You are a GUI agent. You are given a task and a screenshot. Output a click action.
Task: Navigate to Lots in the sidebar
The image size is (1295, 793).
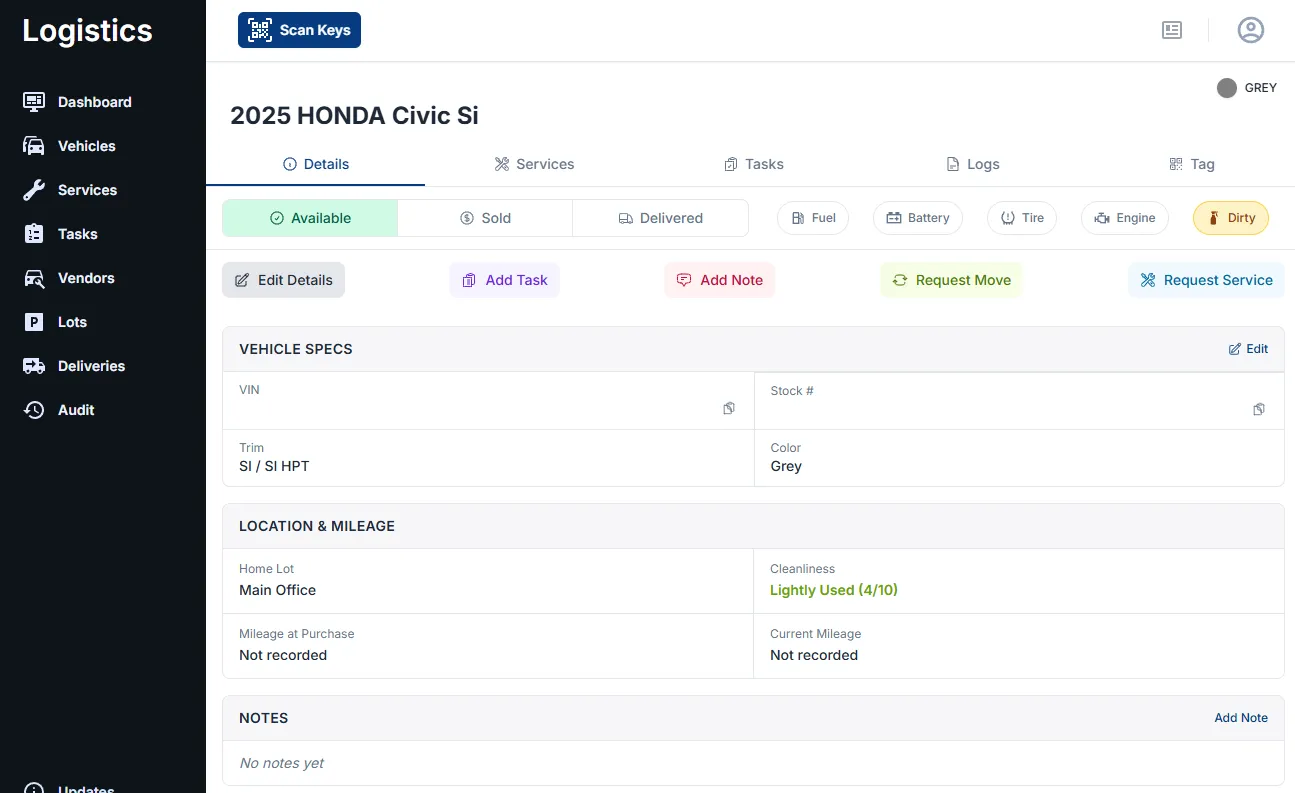[55, 322]
